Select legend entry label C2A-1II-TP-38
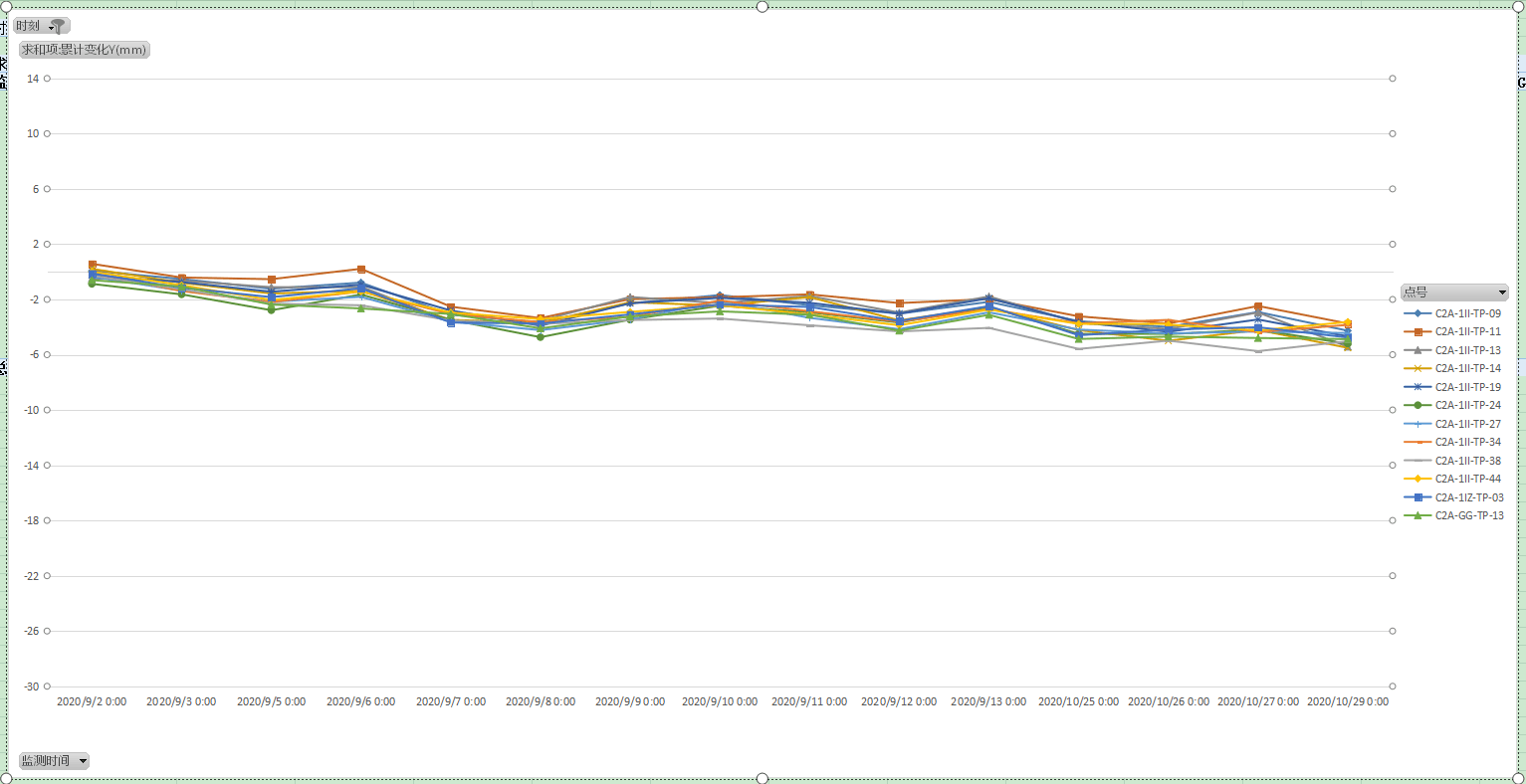Image resolution: width=1526 pixels, height=784 pixels. (1467, 461)
